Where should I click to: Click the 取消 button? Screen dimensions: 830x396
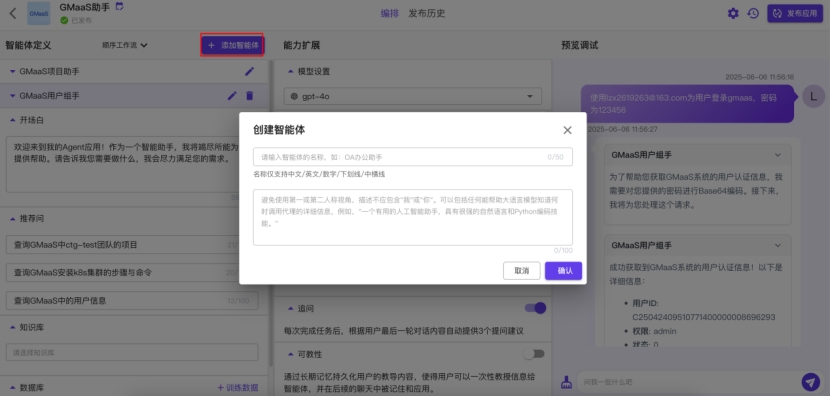(521, 271)
